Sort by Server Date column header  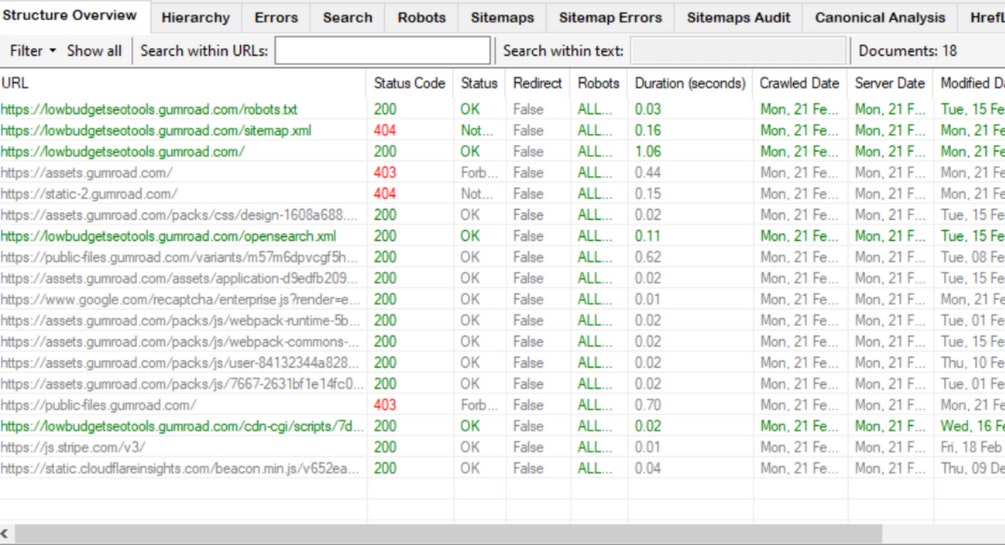[890, 83]
